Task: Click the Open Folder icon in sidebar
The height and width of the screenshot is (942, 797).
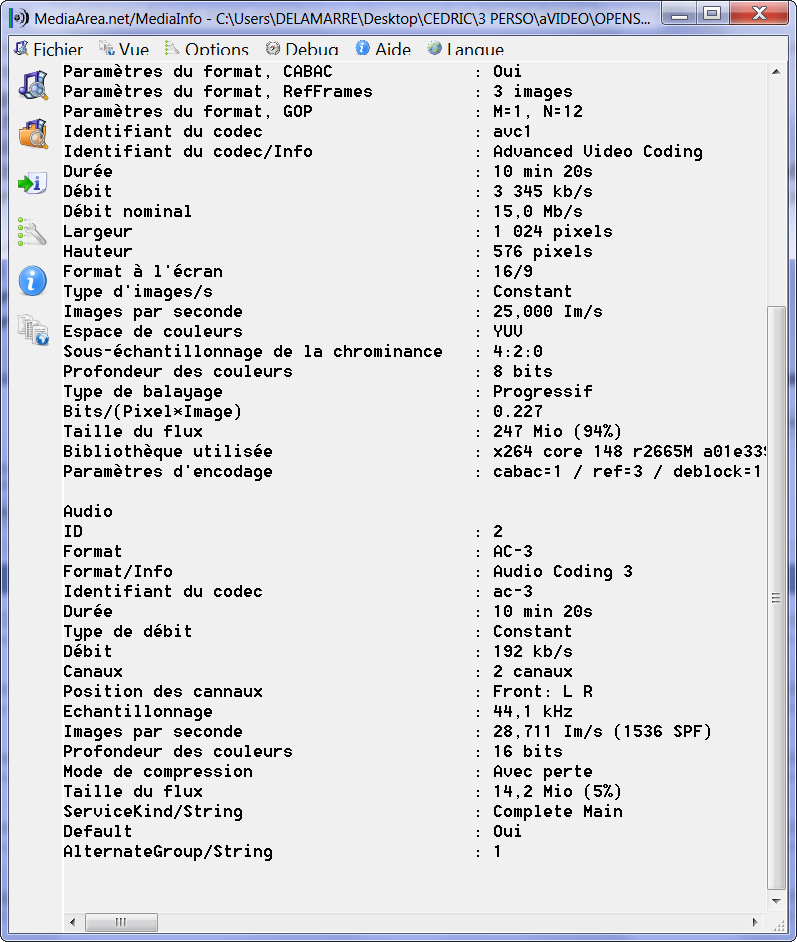Action: 33,134
